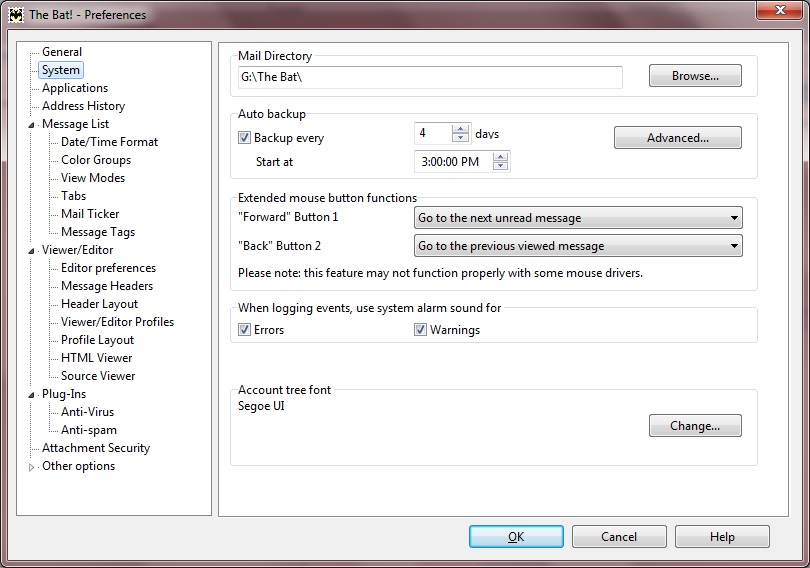Open Color Groups settings
This screenshot has height=568, width=810.
coord(96,160)
